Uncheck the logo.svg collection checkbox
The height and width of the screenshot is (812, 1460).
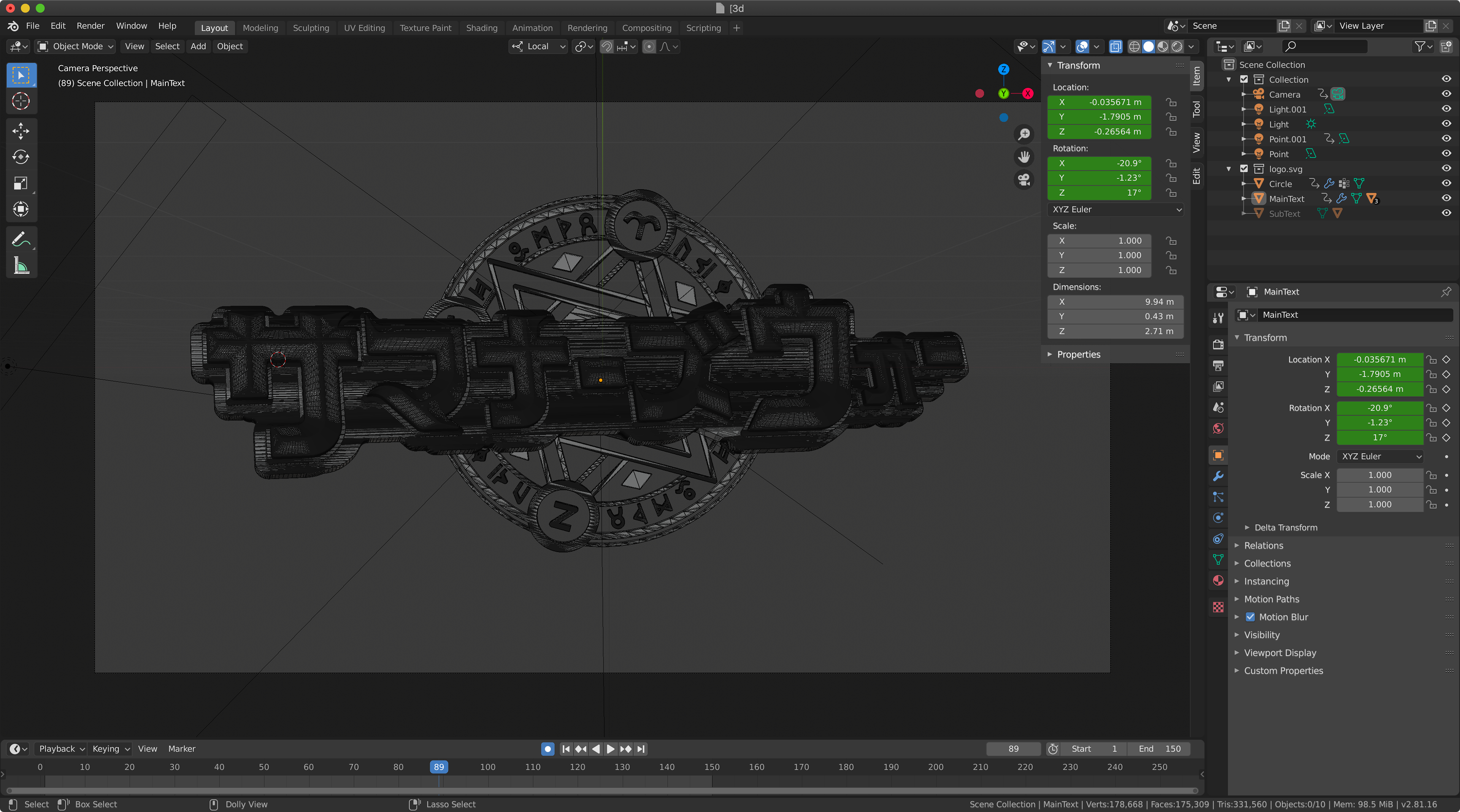(x=1244, y=169)
